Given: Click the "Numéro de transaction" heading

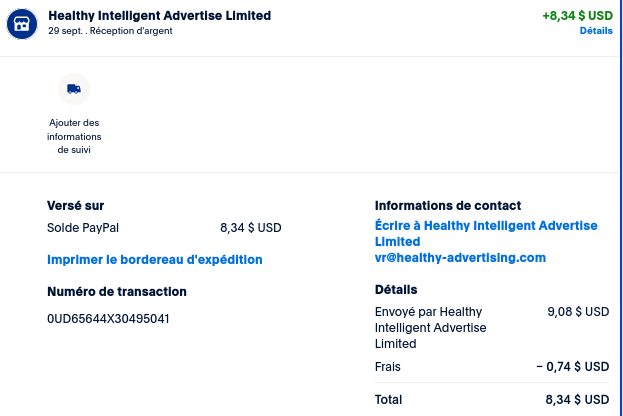Looking at the screenshot, I should 117,292.
